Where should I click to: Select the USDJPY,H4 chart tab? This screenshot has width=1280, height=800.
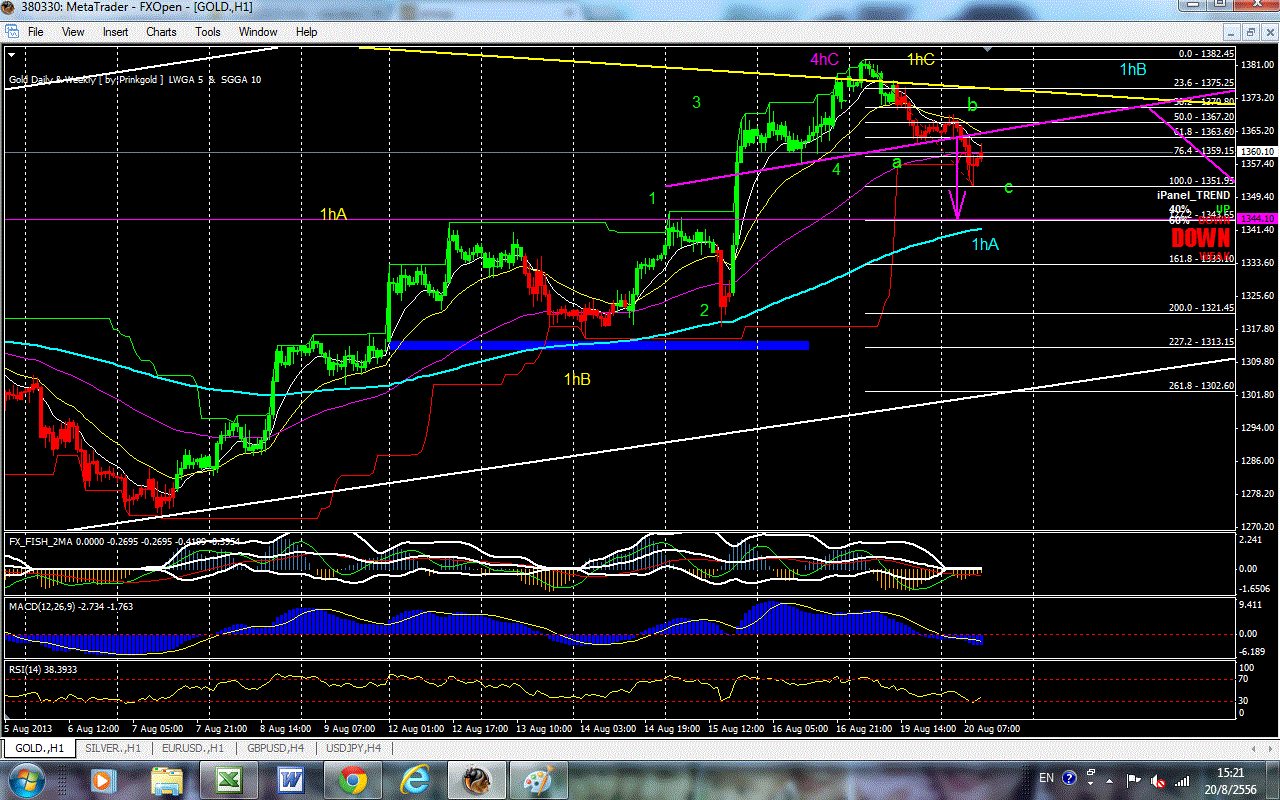[x=354, y=748]
